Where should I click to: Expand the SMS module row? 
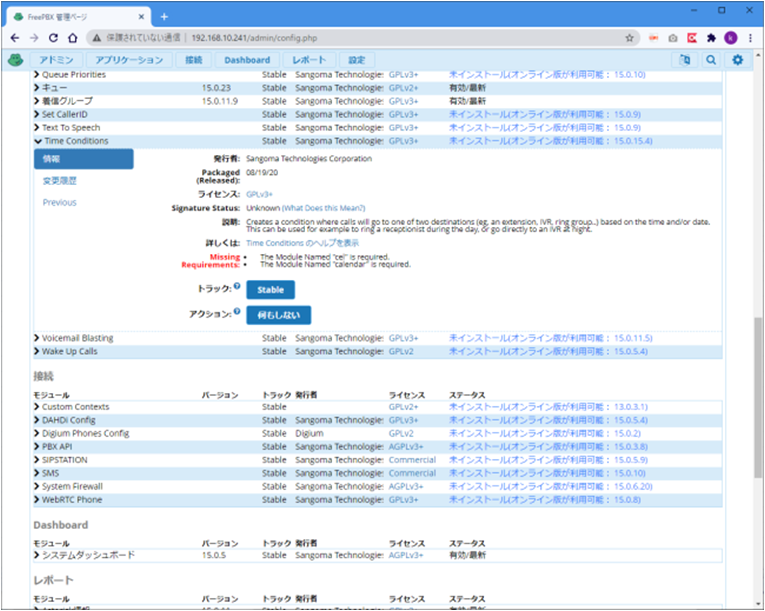point(378,473)
